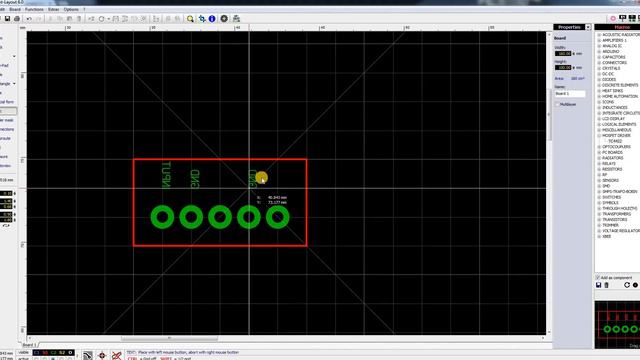
Task: Click the yellow magnifier Zoom icon
Action: 190,19
